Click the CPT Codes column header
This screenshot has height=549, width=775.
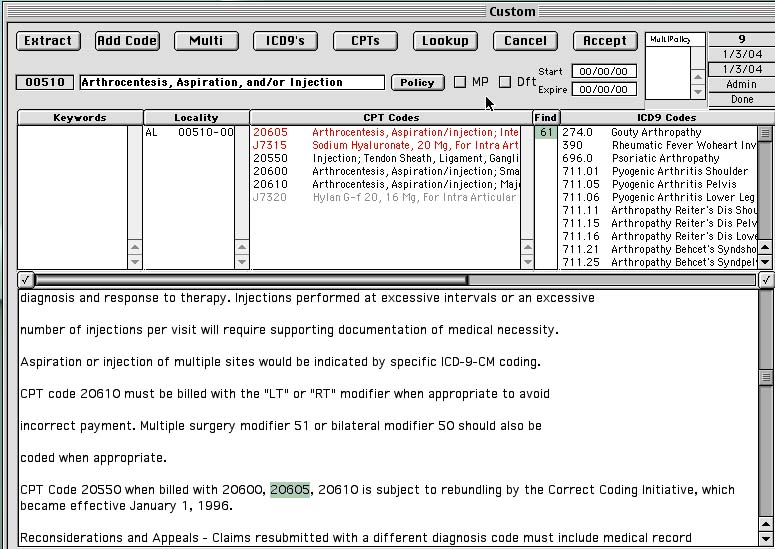point(391,118)
